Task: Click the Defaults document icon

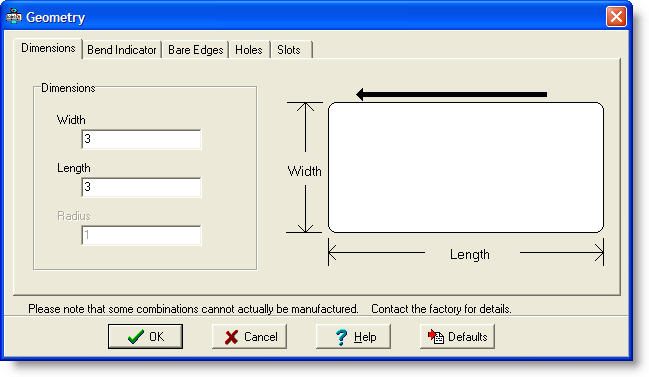Action: 436,336
